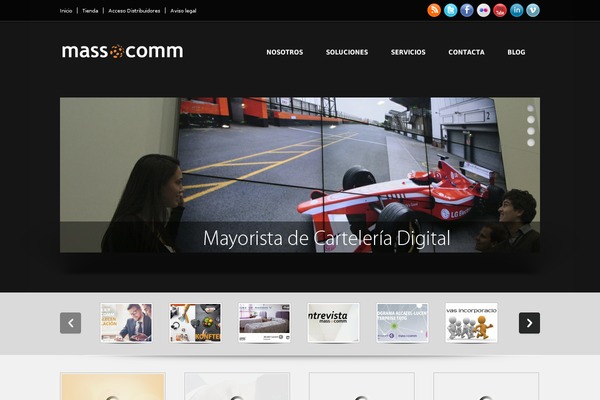Open the hotel bedroom thumbnail
600x400 pixels.
point(264,323)
